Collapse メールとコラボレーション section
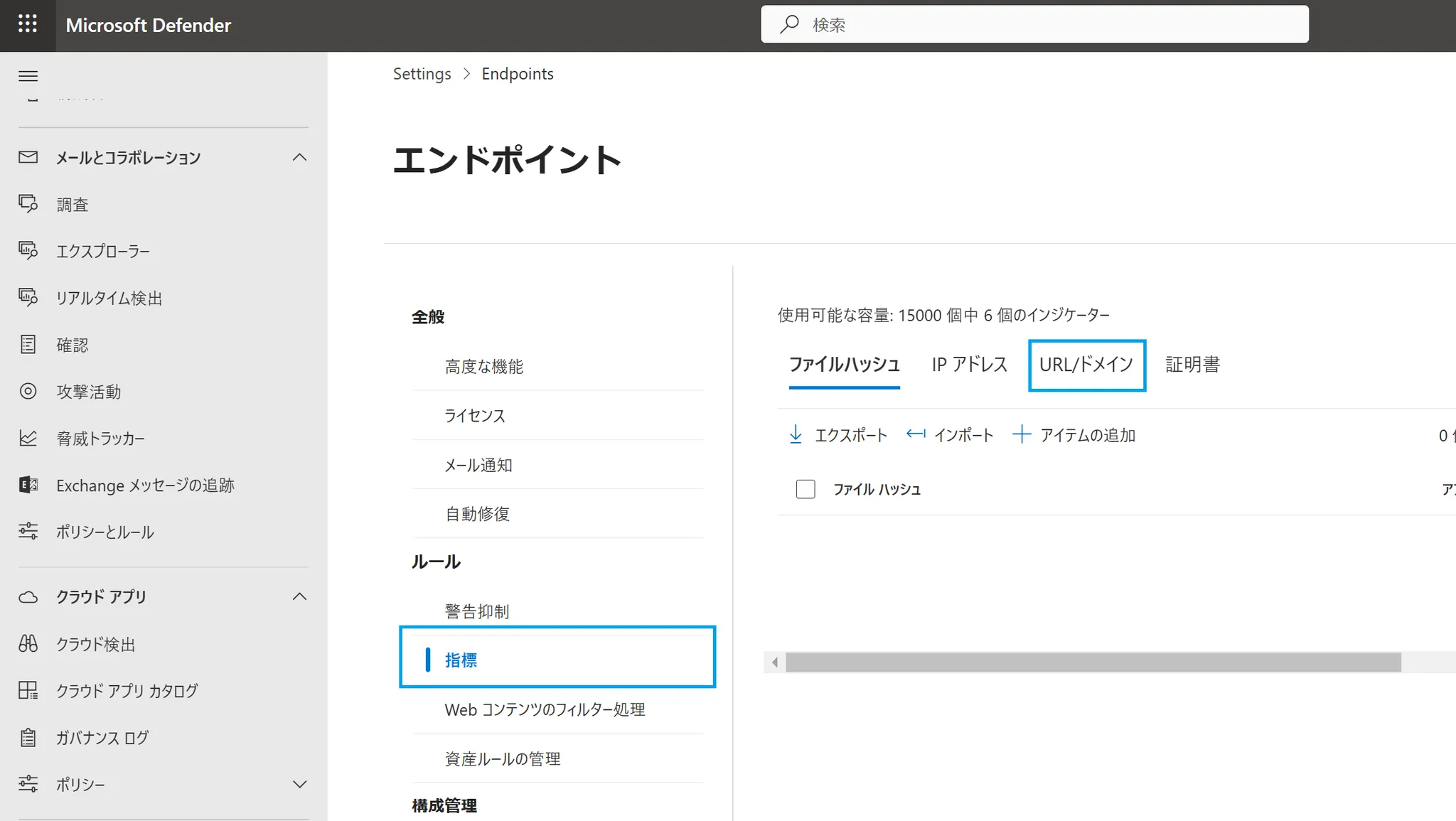Viewport: 1456px width, 821px height. click(x=299, y=158)
